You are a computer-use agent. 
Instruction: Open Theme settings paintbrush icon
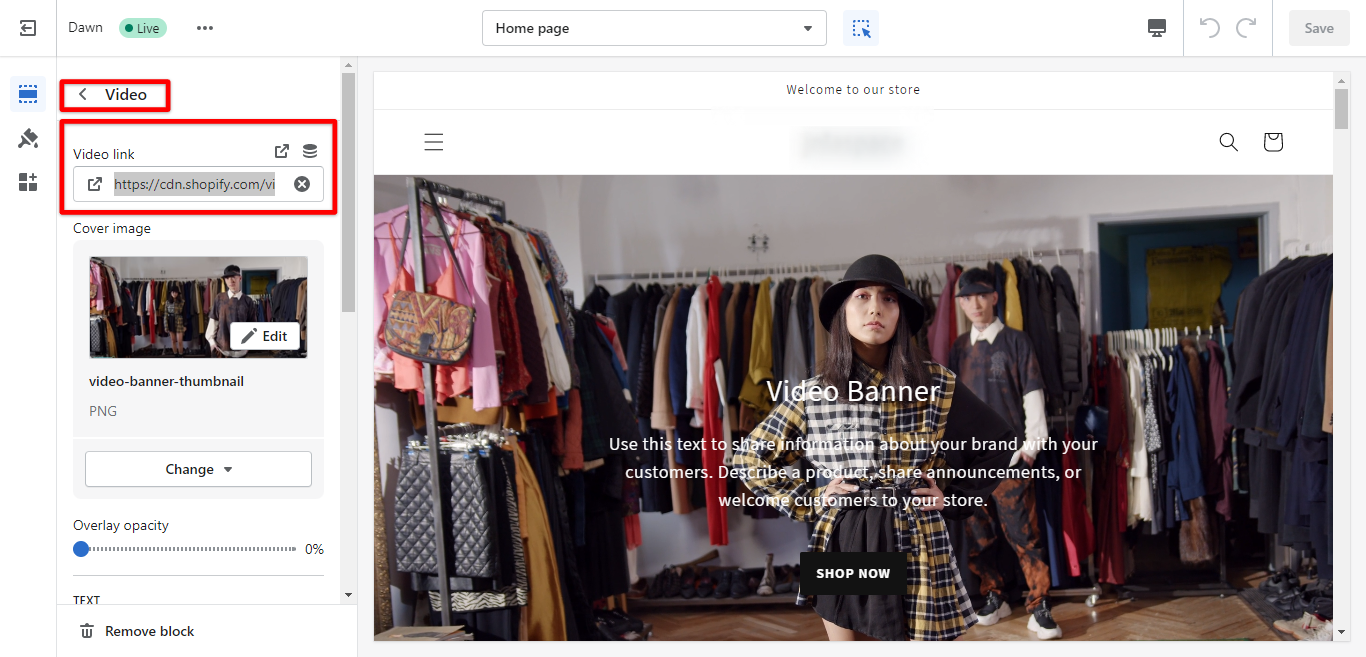pos(28,139)
